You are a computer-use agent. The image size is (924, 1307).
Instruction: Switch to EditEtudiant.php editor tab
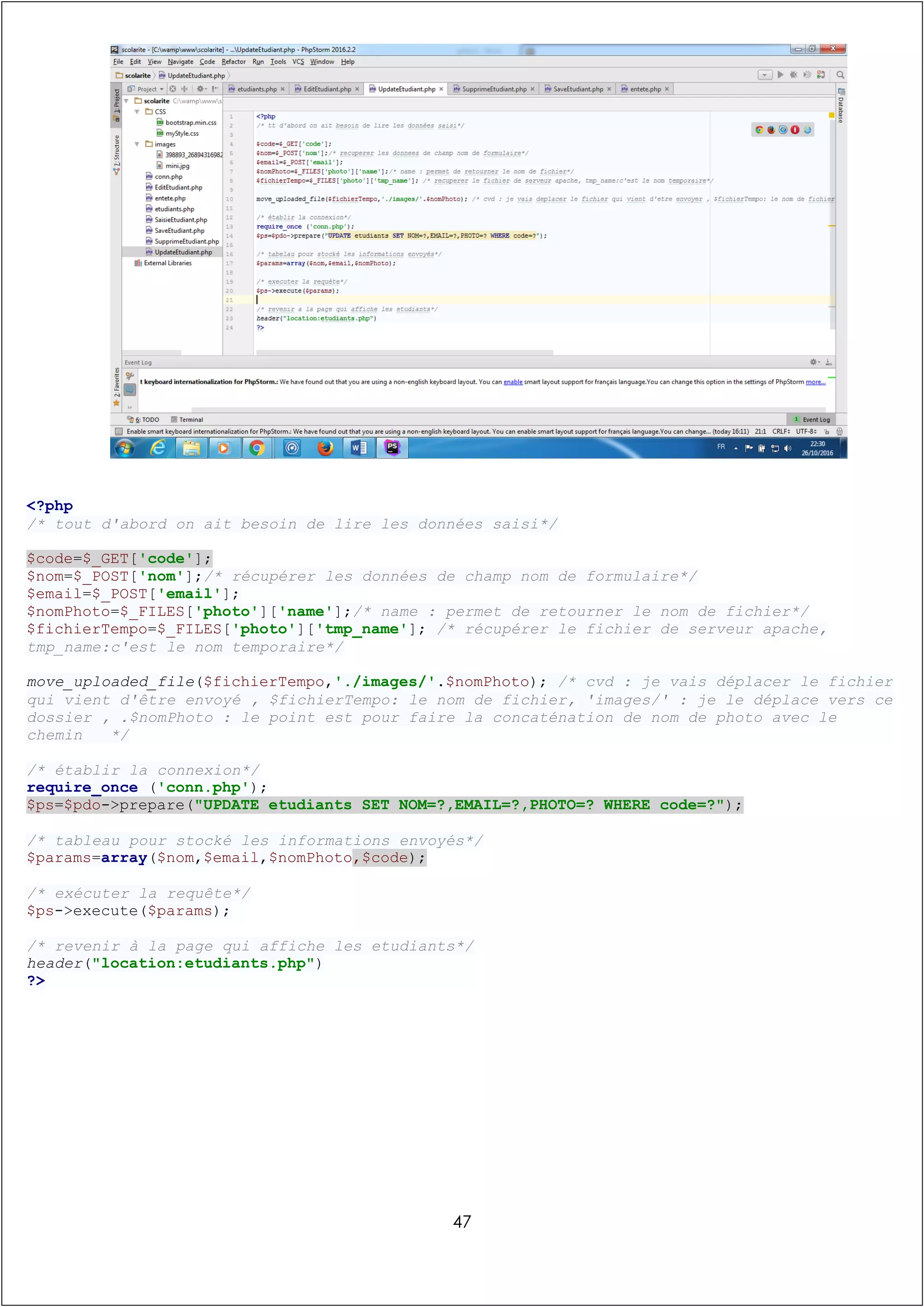tap(327, 89)
